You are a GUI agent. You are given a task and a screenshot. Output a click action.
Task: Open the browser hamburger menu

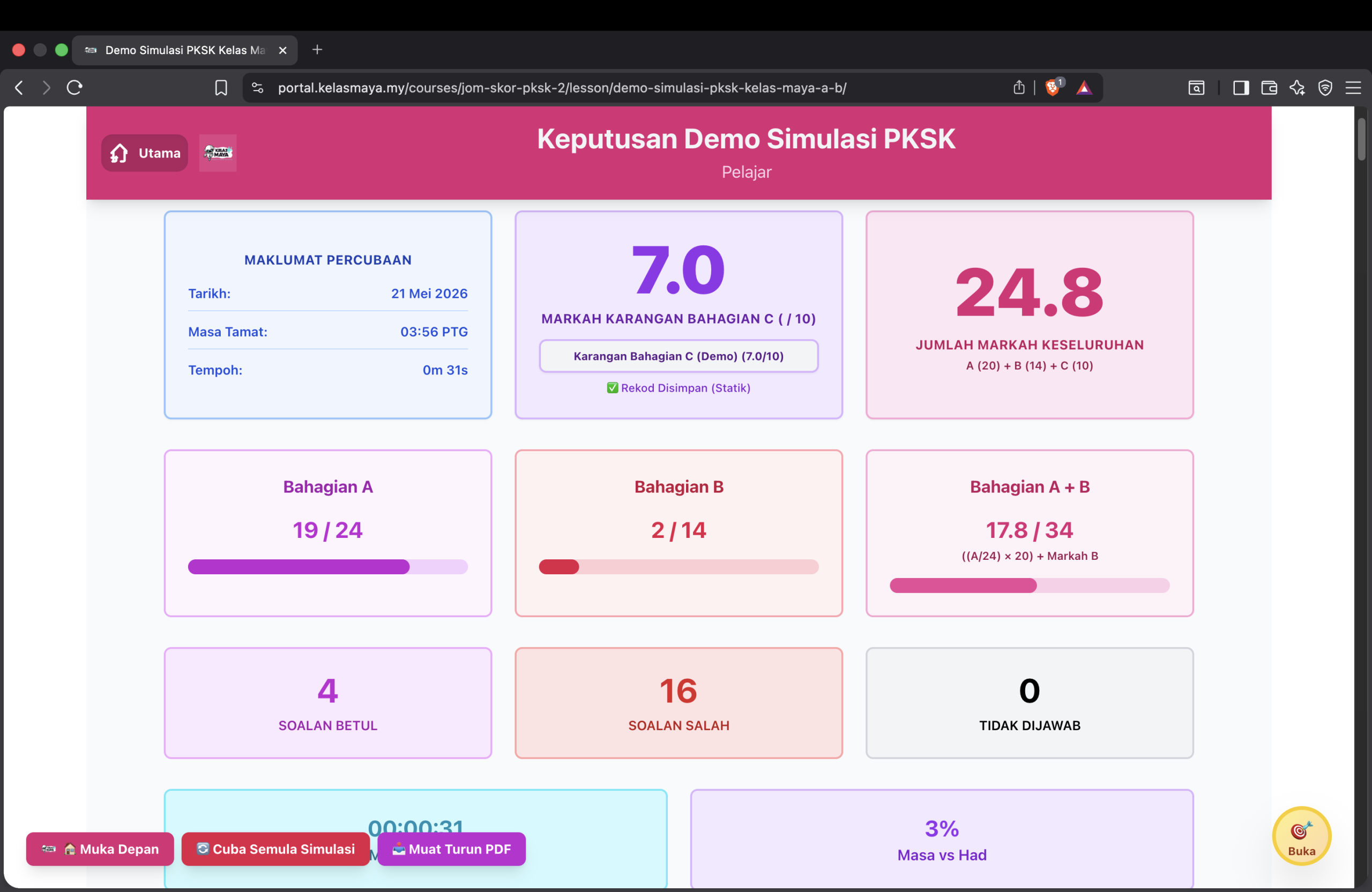tap(1353, 87)
